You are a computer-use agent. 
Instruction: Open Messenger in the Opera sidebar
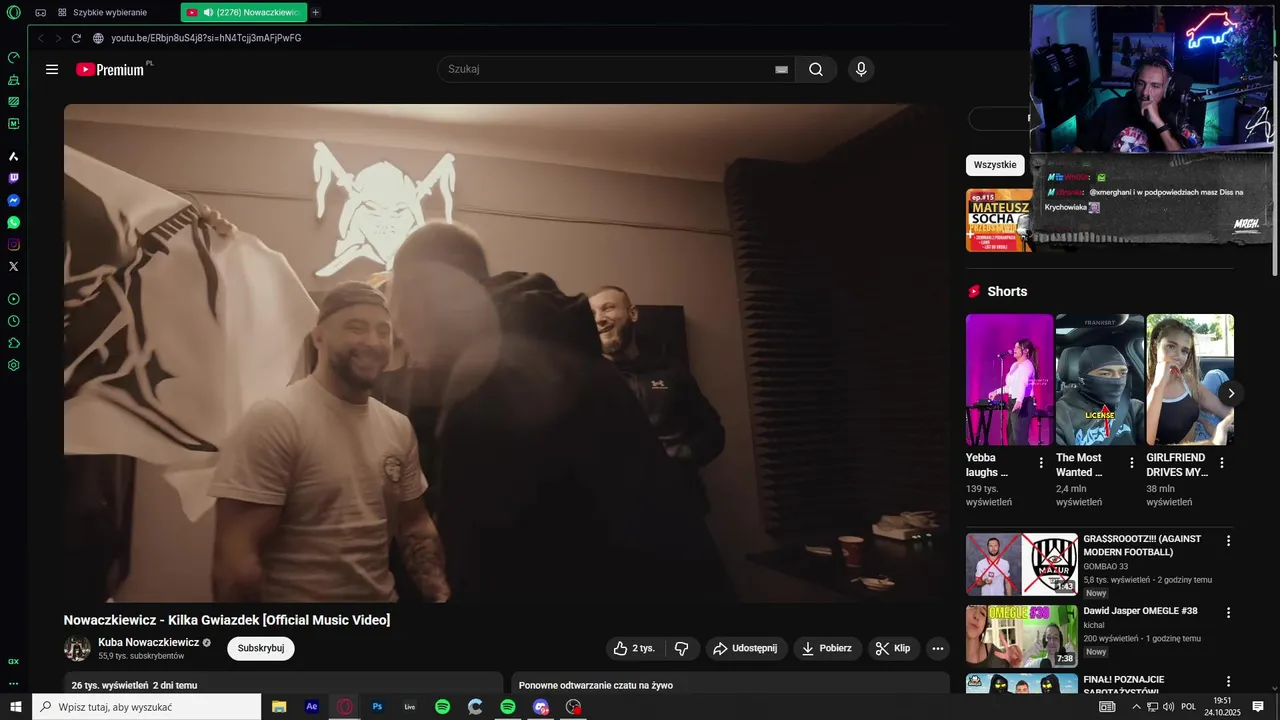[x=14, y=200]
